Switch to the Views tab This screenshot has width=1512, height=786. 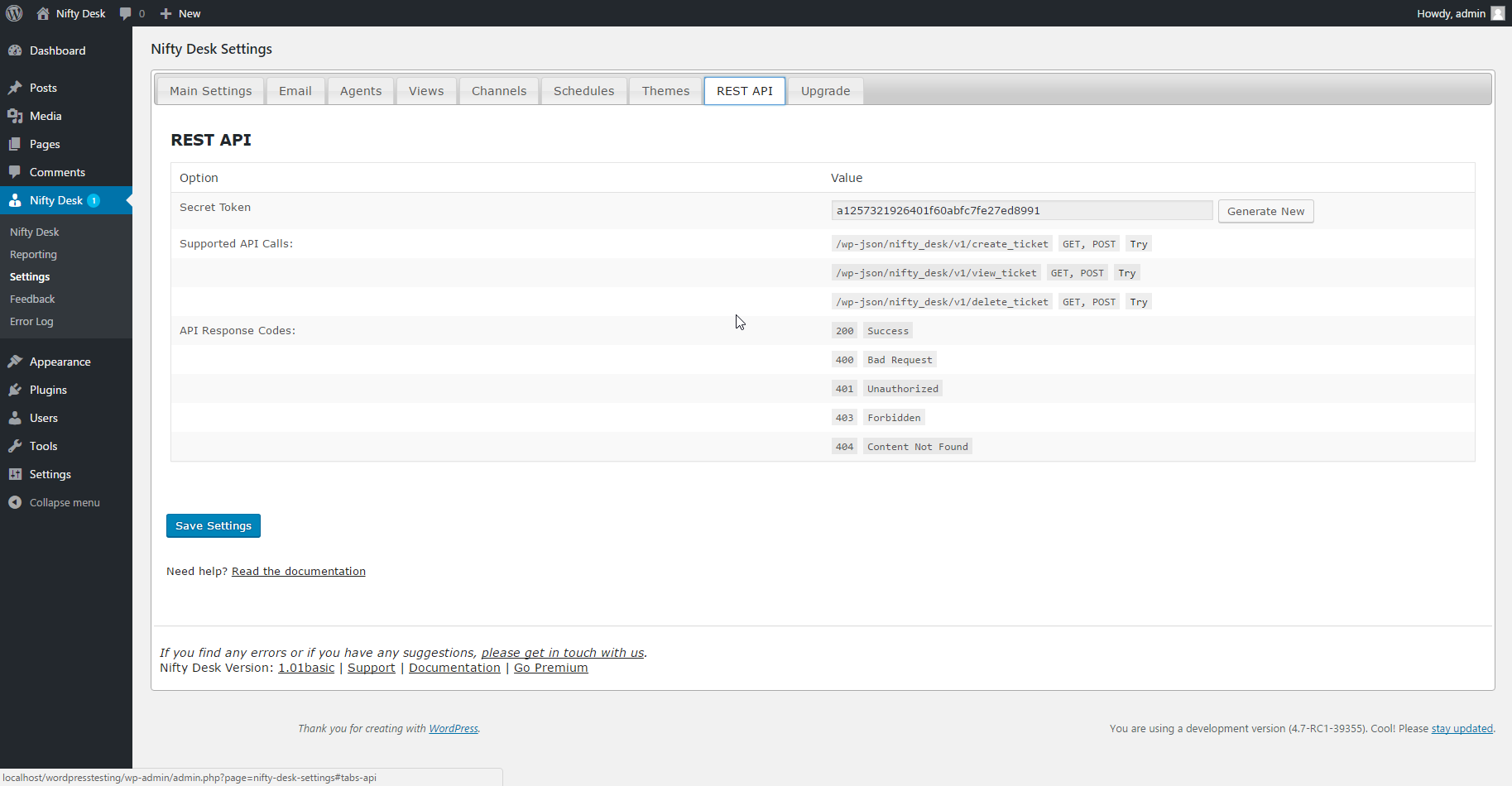(426, 91)
